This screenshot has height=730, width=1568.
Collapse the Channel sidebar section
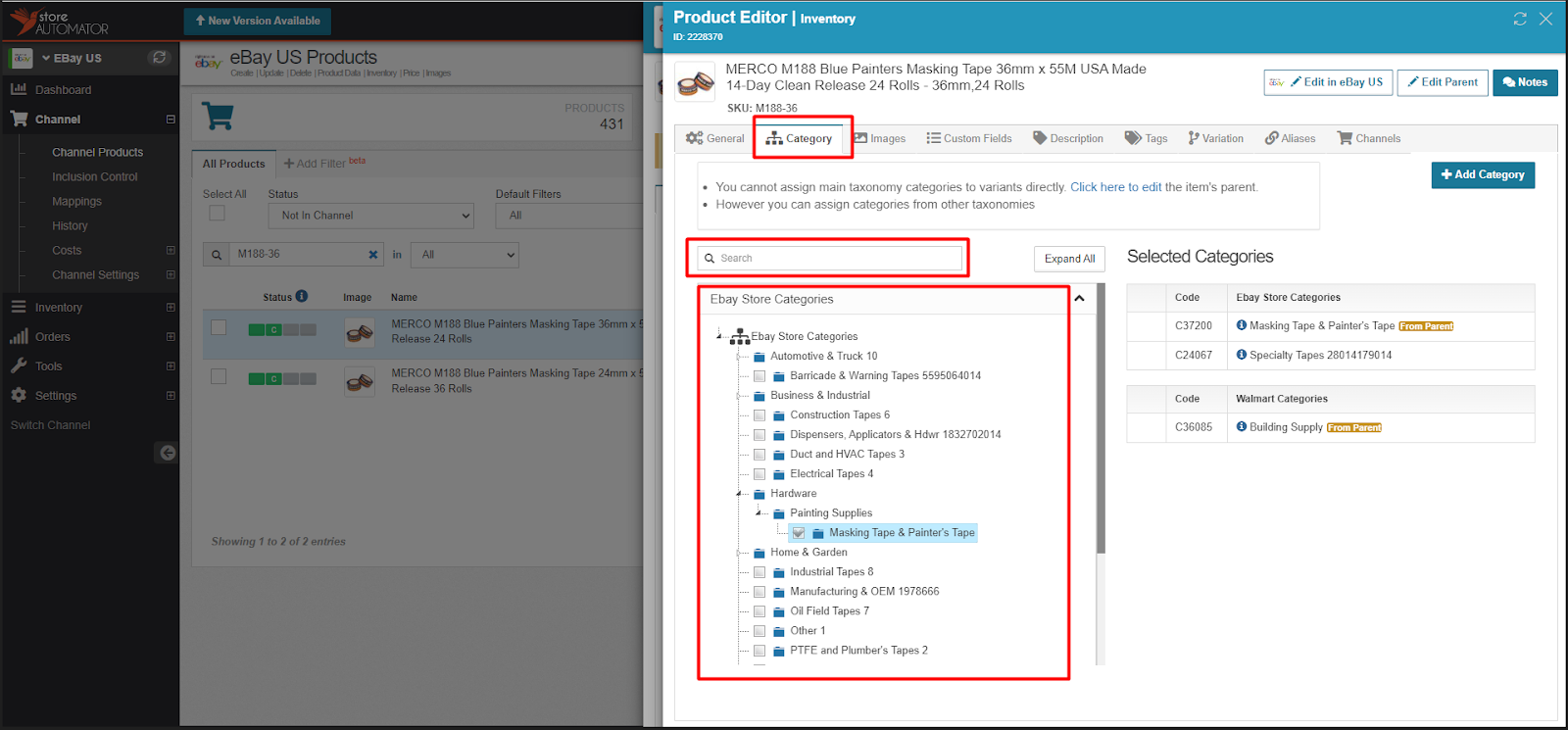(171, 120)
